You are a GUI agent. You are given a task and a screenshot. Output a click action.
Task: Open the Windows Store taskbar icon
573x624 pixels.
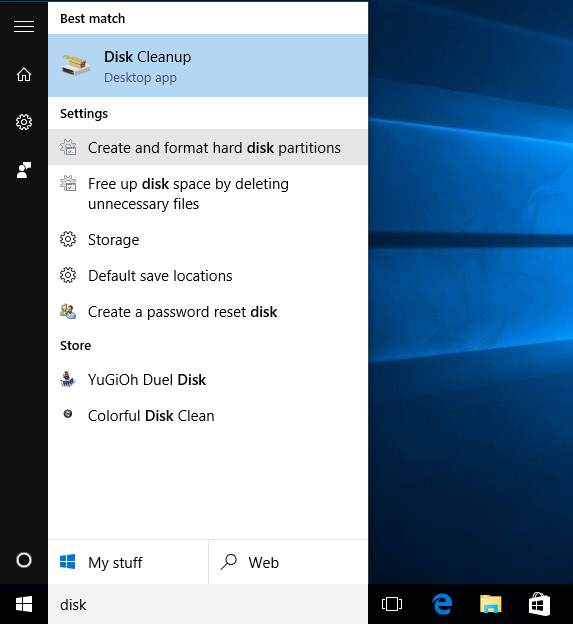pyautogui.click(x=539, y=604)
